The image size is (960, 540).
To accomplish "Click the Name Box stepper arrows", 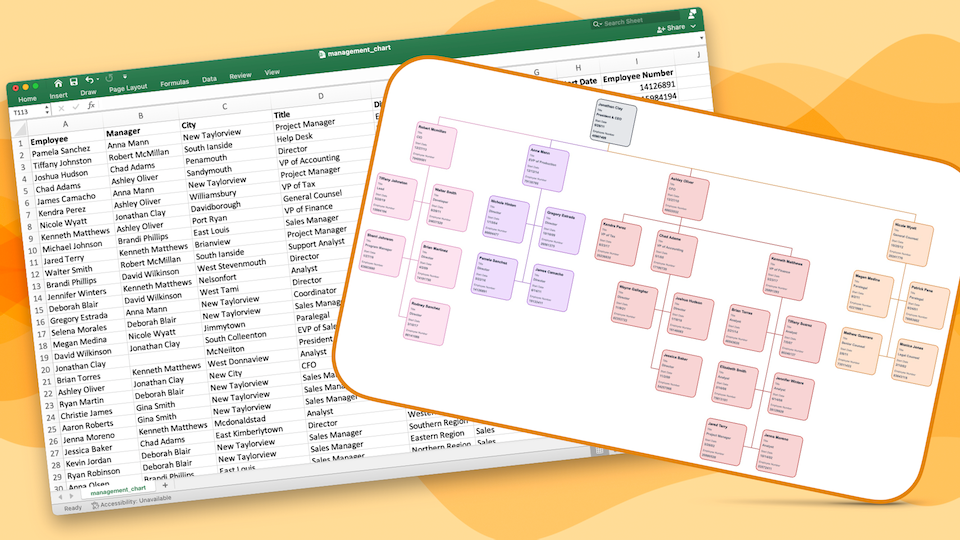I will point(47,110).
